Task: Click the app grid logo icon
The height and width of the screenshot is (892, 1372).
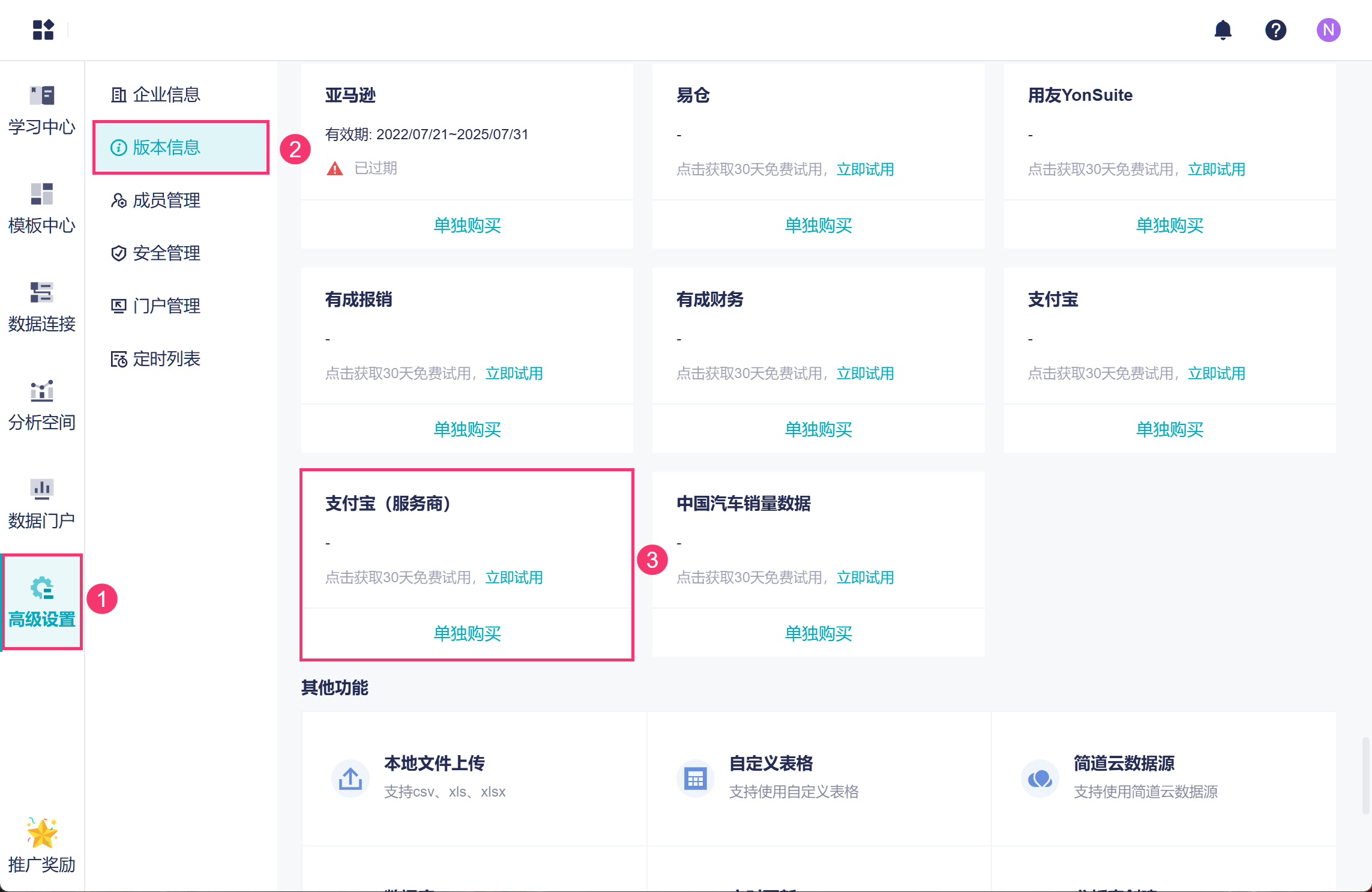Action: tap(43, 30)
